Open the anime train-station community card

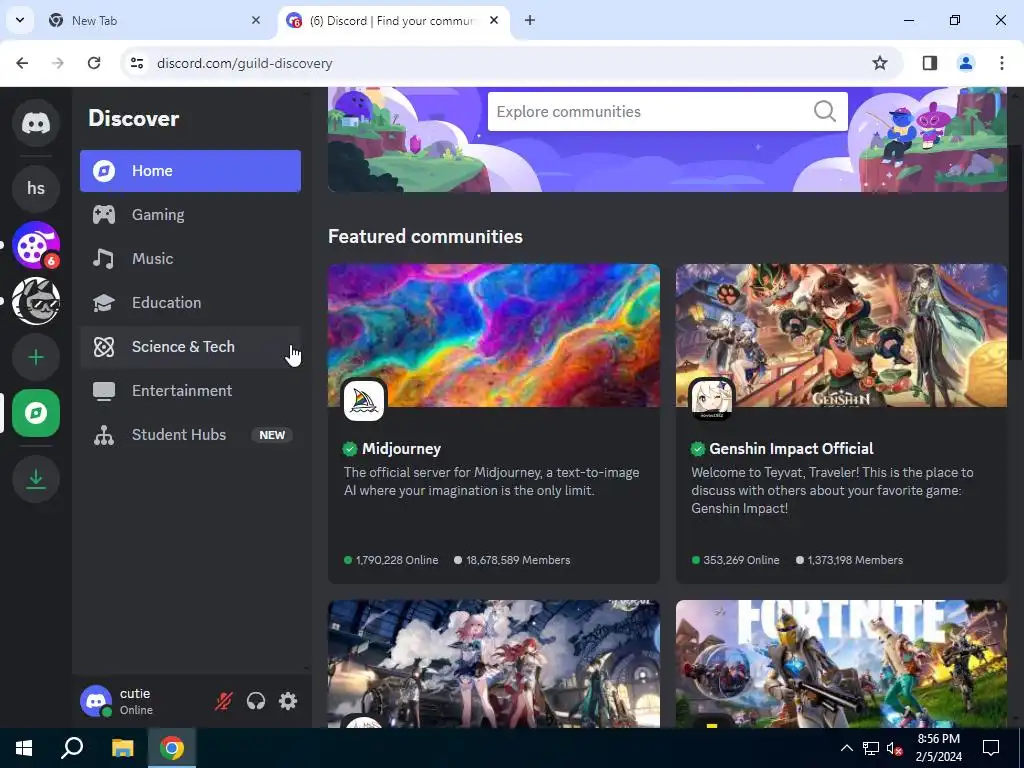[494, 664]
